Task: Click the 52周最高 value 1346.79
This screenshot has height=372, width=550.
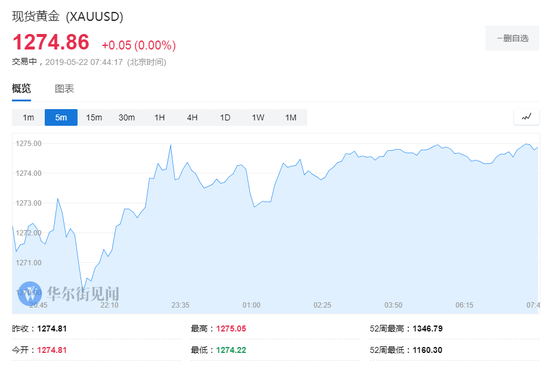Action: (428, 329)
